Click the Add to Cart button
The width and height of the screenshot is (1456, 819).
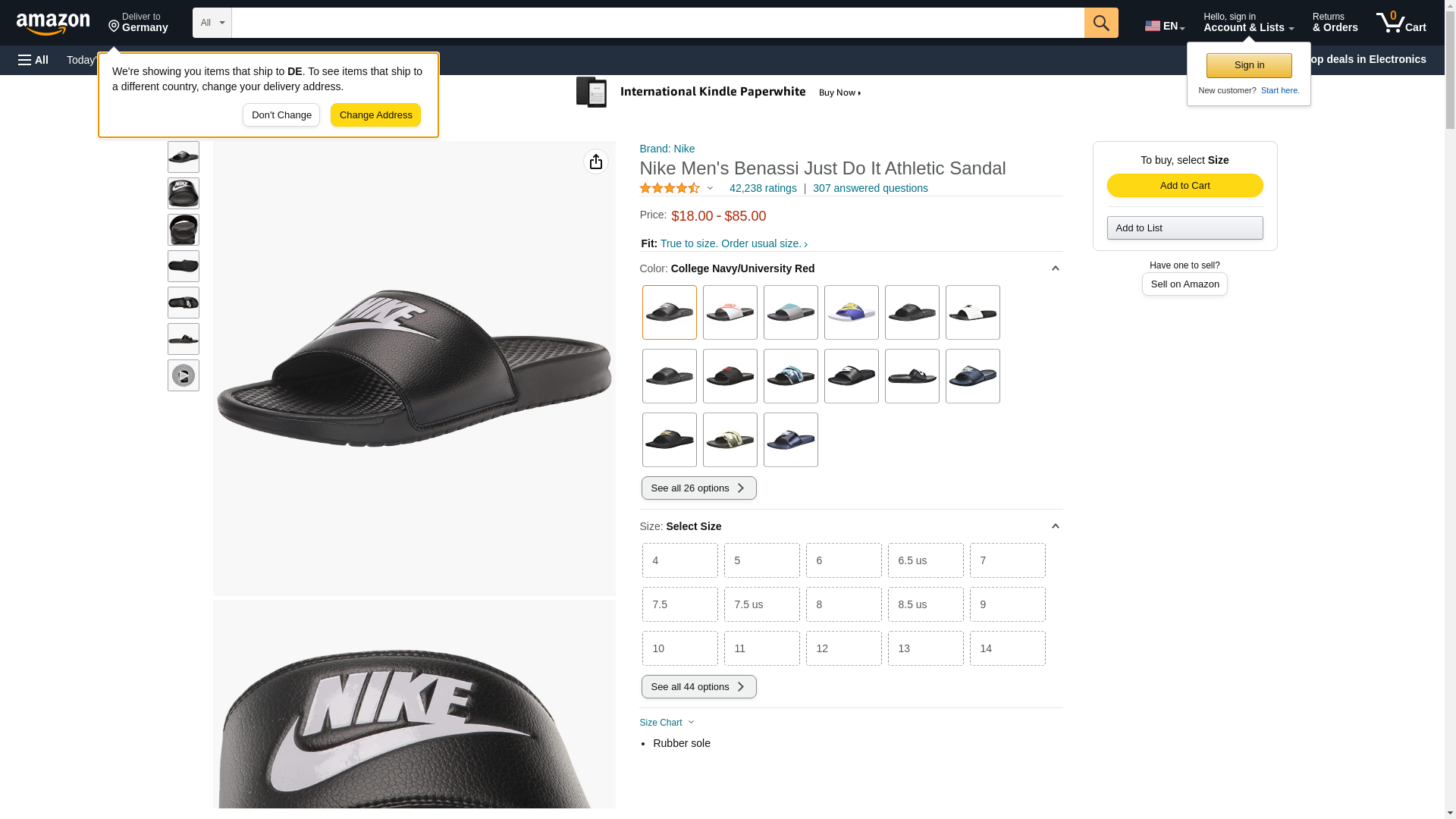coord(1185,186)
